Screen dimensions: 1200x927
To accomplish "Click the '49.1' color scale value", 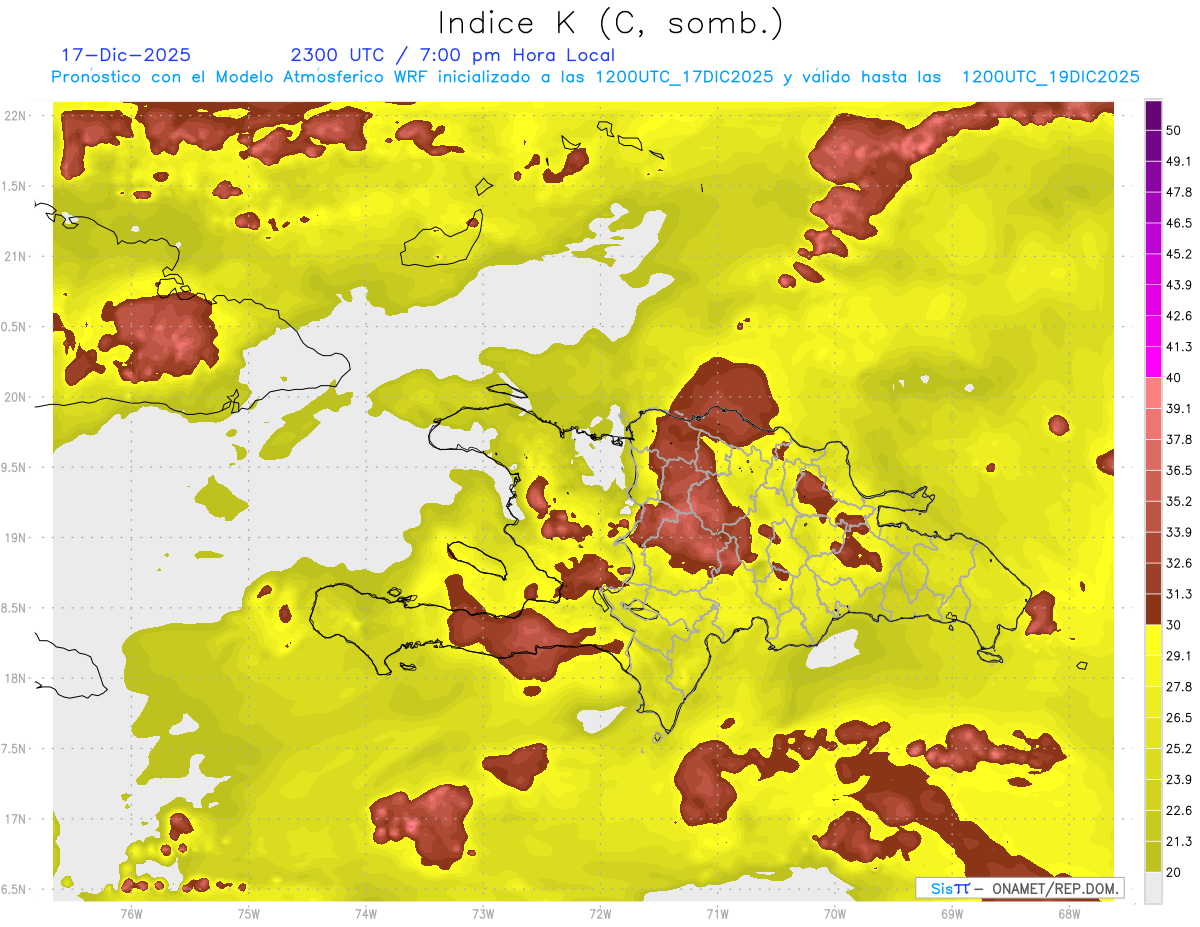I will pyautogui.click(x=1179, y=161).
